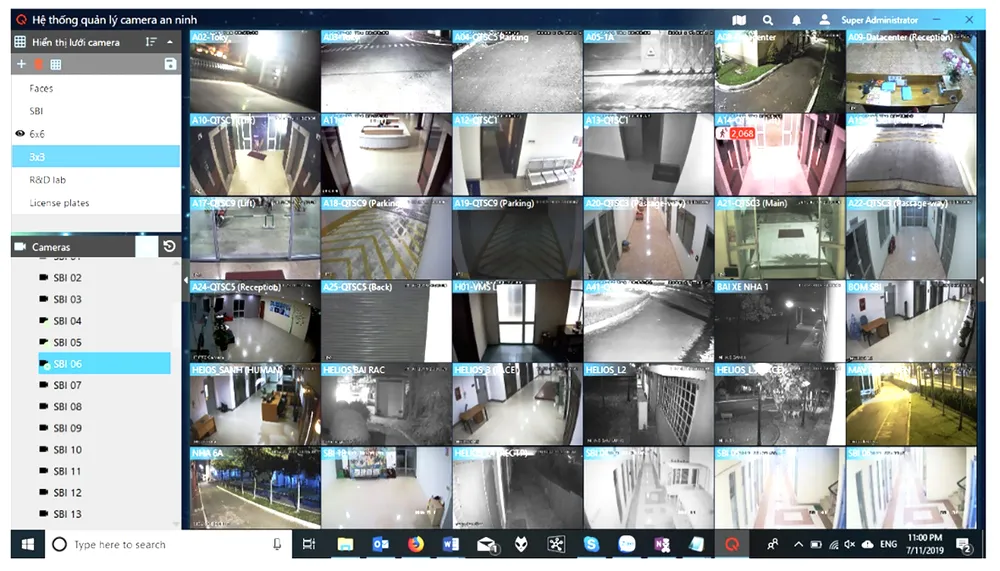
Task: Click the search magnifier in the title bar
Action: [768, 20]
